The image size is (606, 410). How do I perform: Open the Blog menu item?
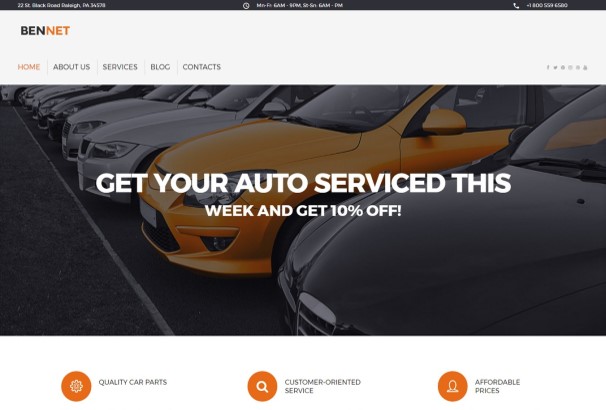[160, 67]
